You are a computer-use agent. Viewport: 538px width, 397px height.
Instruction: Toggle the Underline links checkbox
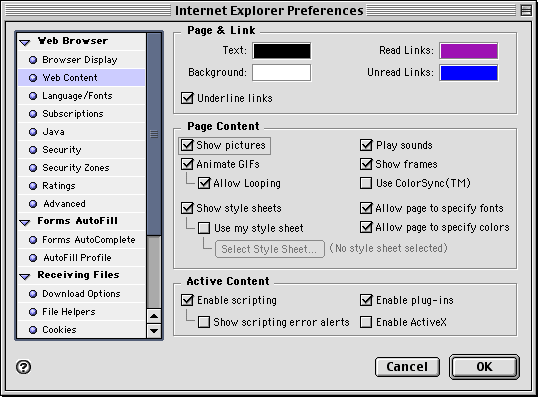click(187, 98)
